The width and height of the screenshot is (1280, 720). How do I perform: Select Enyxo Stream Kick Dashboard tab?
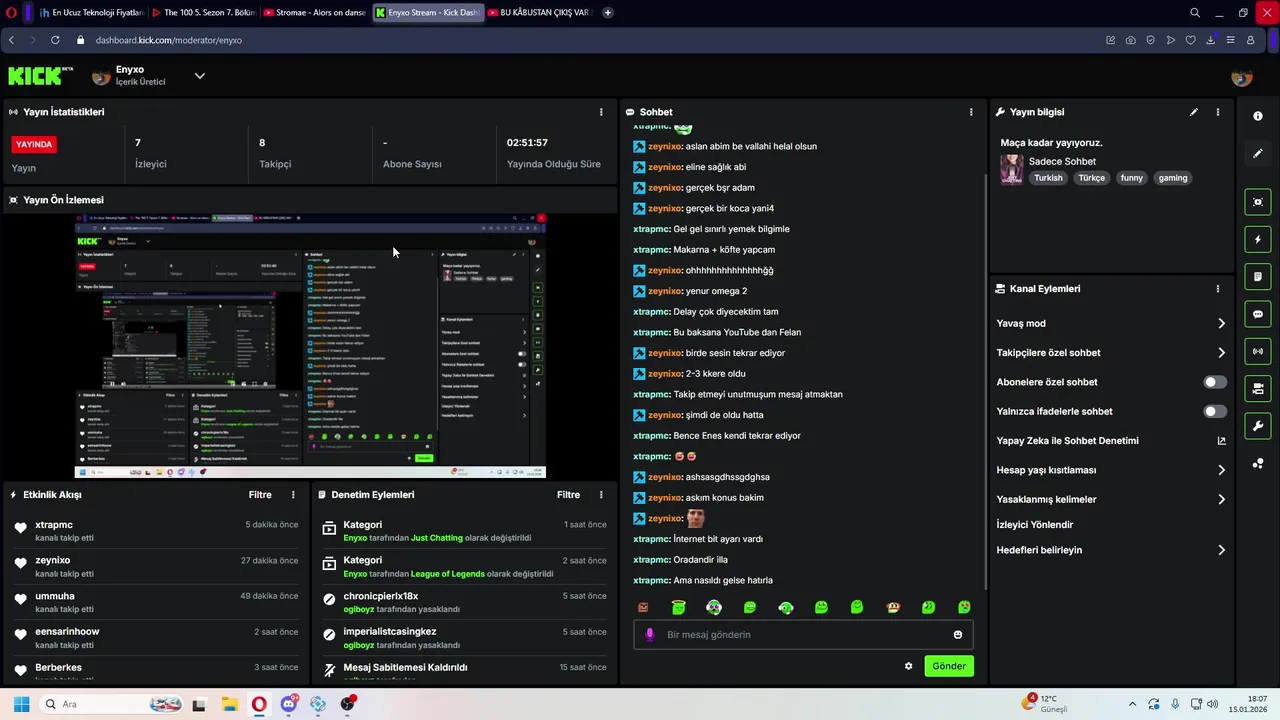[x=427, y=13]
